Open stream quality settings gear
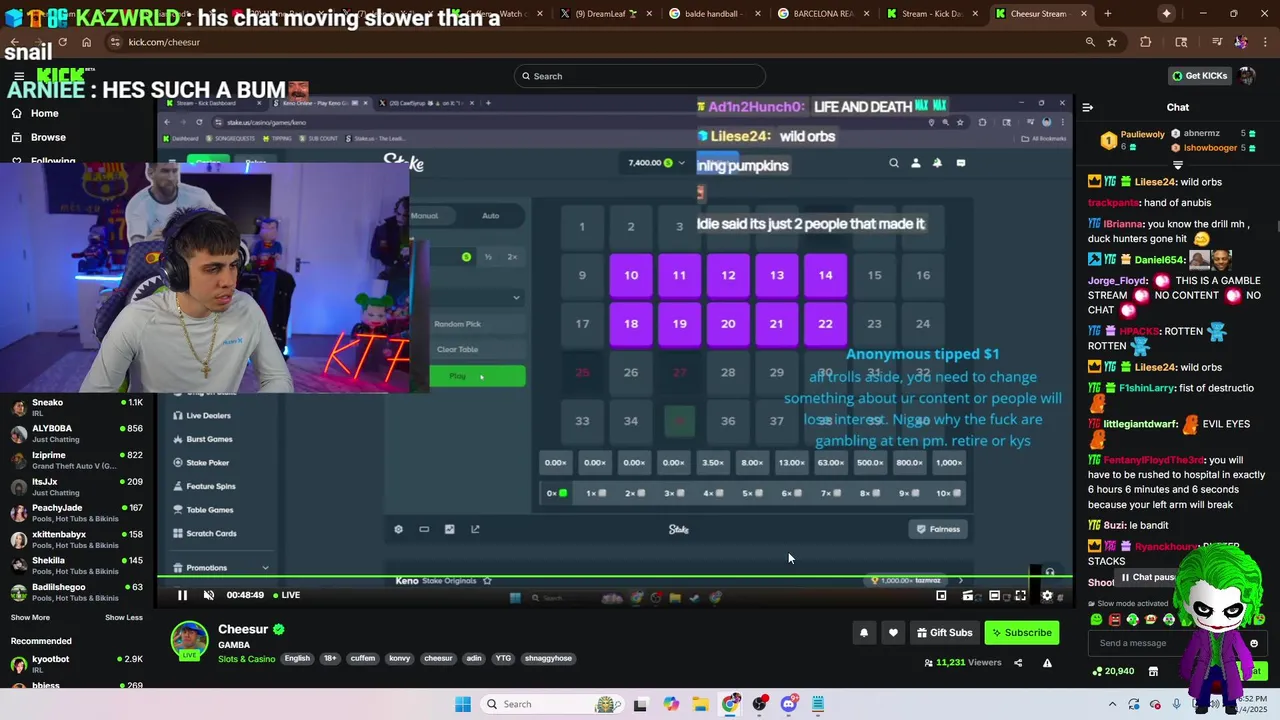Screen dimensions: 1280x720 [x=1047, y=595]
